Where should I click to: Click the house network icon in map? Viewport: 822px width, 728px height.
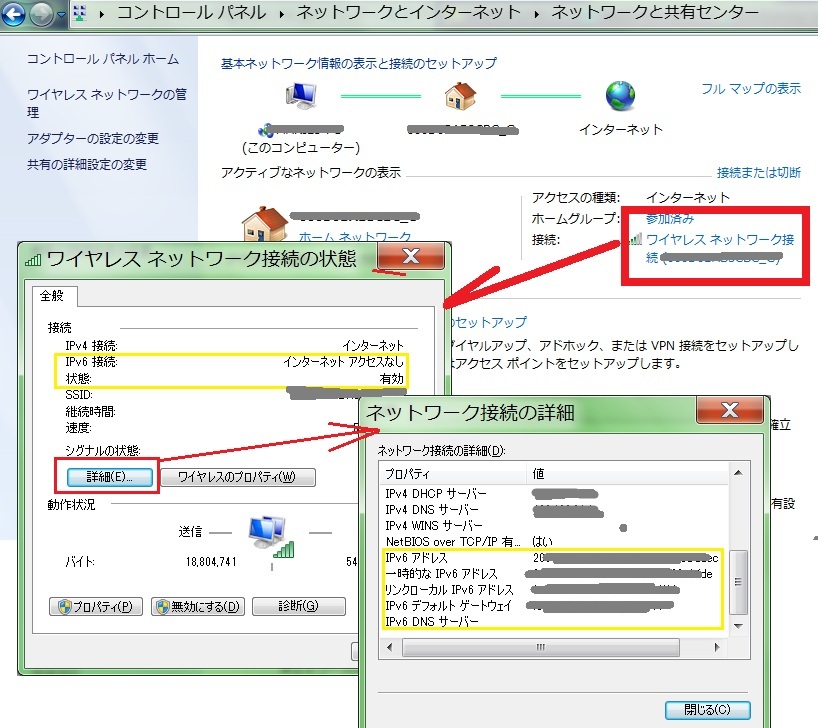(459, 96)
